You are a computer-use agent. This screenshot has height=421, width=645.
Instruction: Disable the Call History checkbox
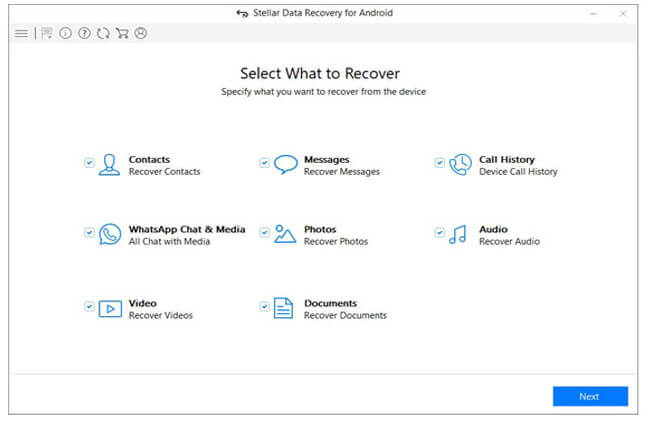[x=439, y=162]
